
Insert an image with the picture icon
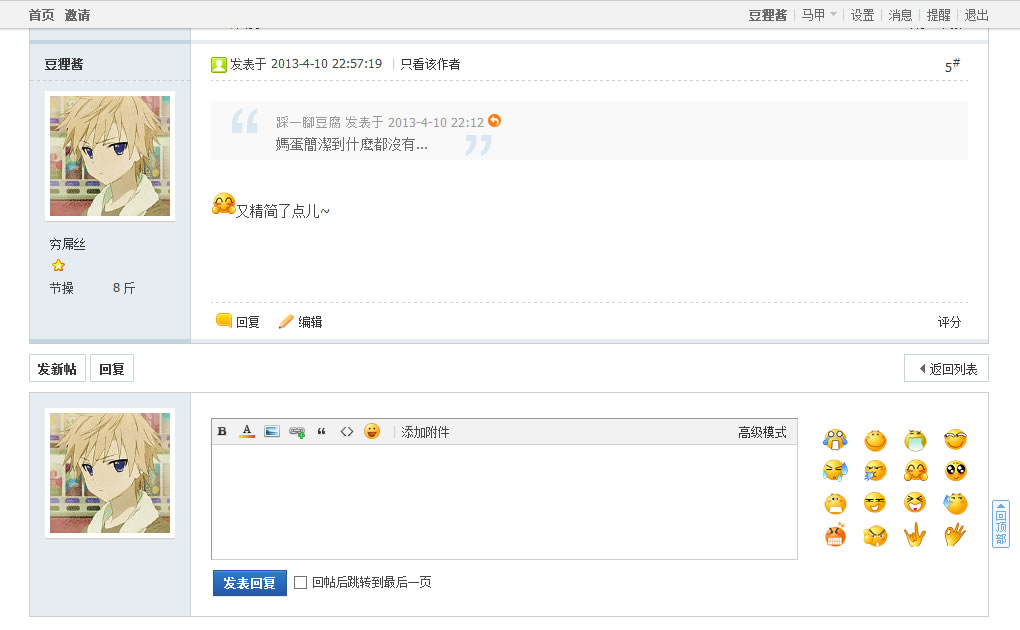click(272, 431)
